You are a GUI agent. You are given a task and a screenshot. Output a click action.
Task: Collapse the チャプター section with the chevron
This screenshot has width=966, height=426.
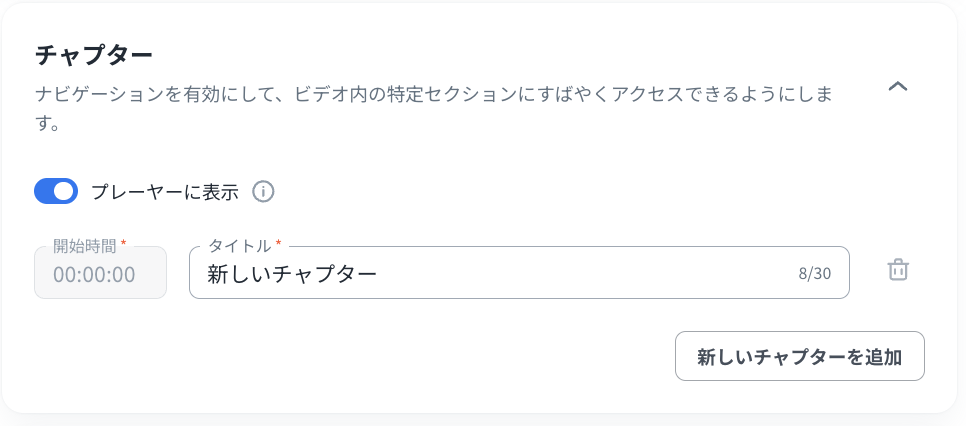pyautogui.click(x=898, y=87)
